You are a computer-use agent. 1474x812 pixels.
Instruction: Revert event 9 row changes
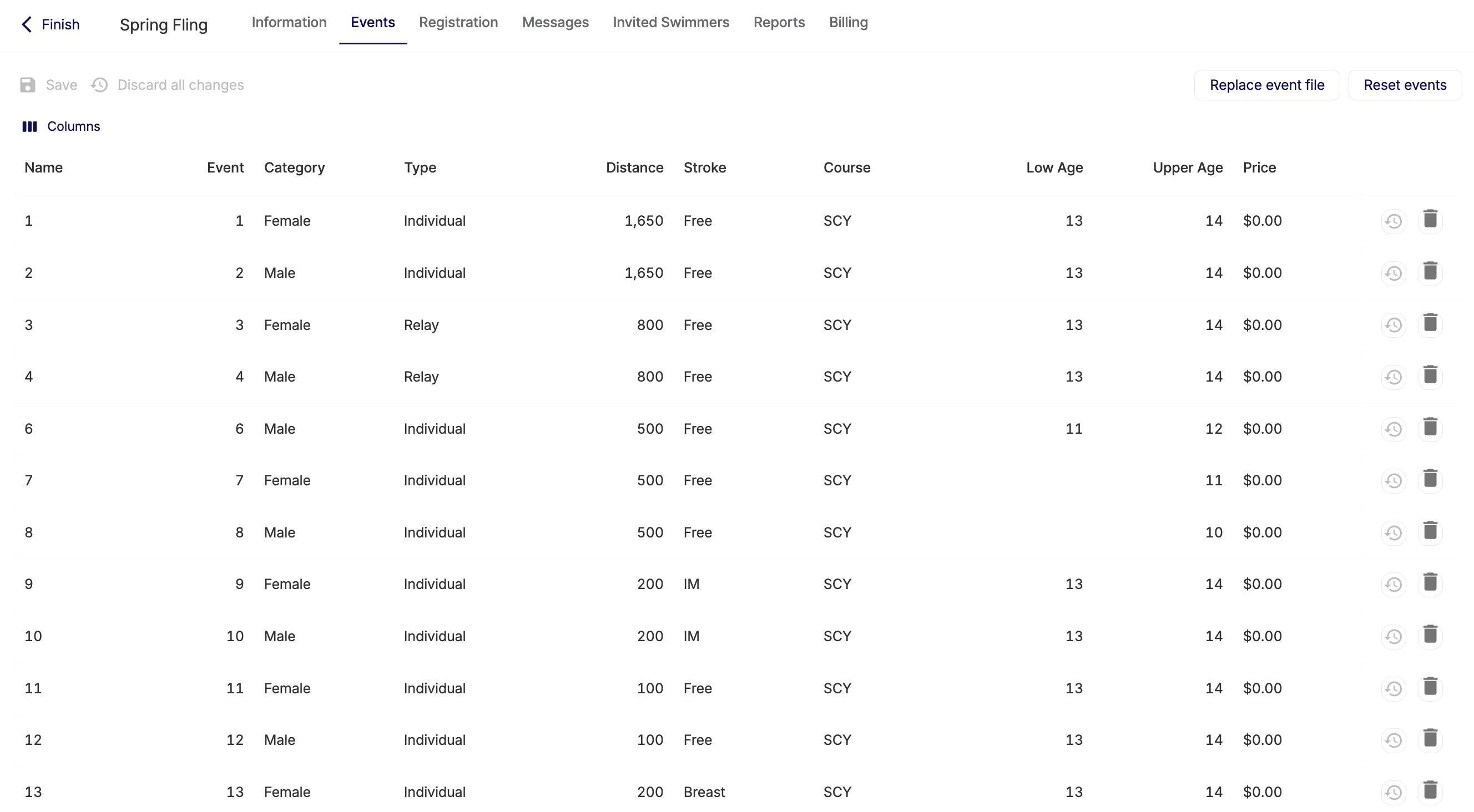coord(1394,585)
